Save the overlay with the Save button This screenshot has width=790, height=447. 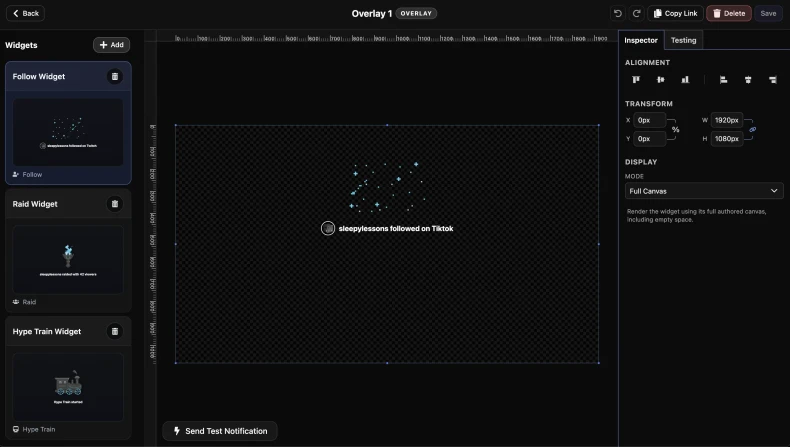768,14
